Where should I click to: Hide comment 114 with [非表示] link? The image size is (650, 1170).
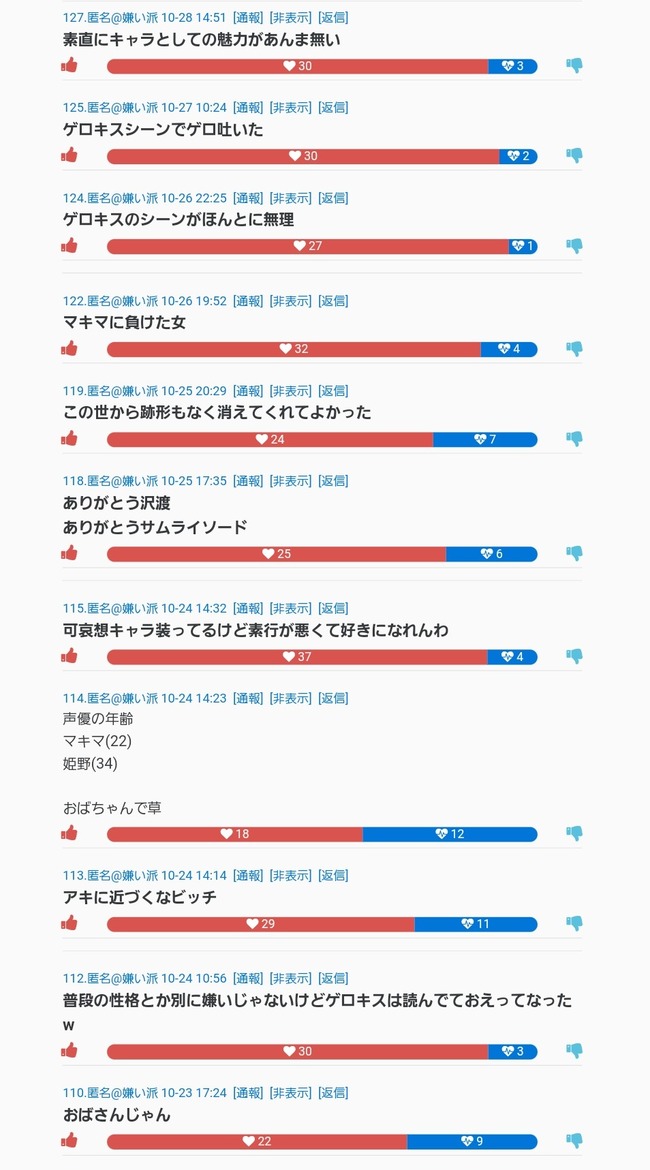290,698
